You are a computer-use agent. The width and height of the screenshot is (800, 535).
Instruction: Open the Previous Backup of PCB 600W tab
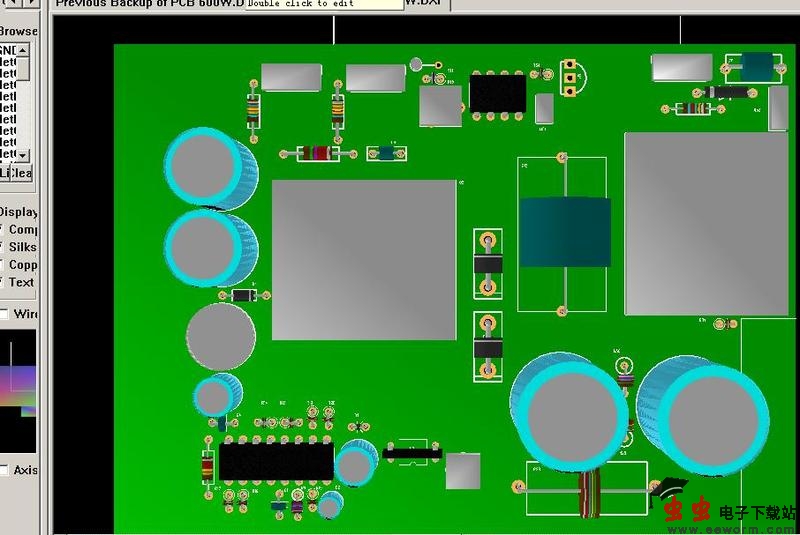pos(150,4)
